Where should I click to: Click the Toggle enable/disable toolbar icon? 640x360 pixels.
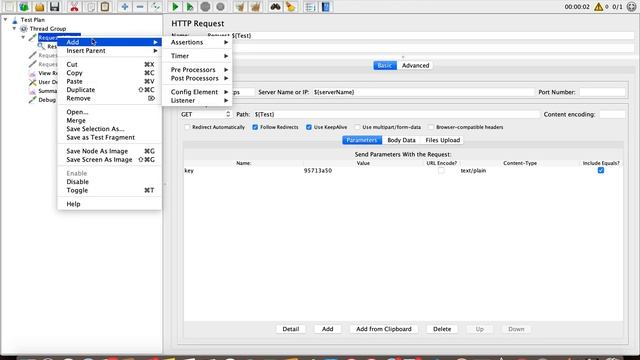coord(155,7)
